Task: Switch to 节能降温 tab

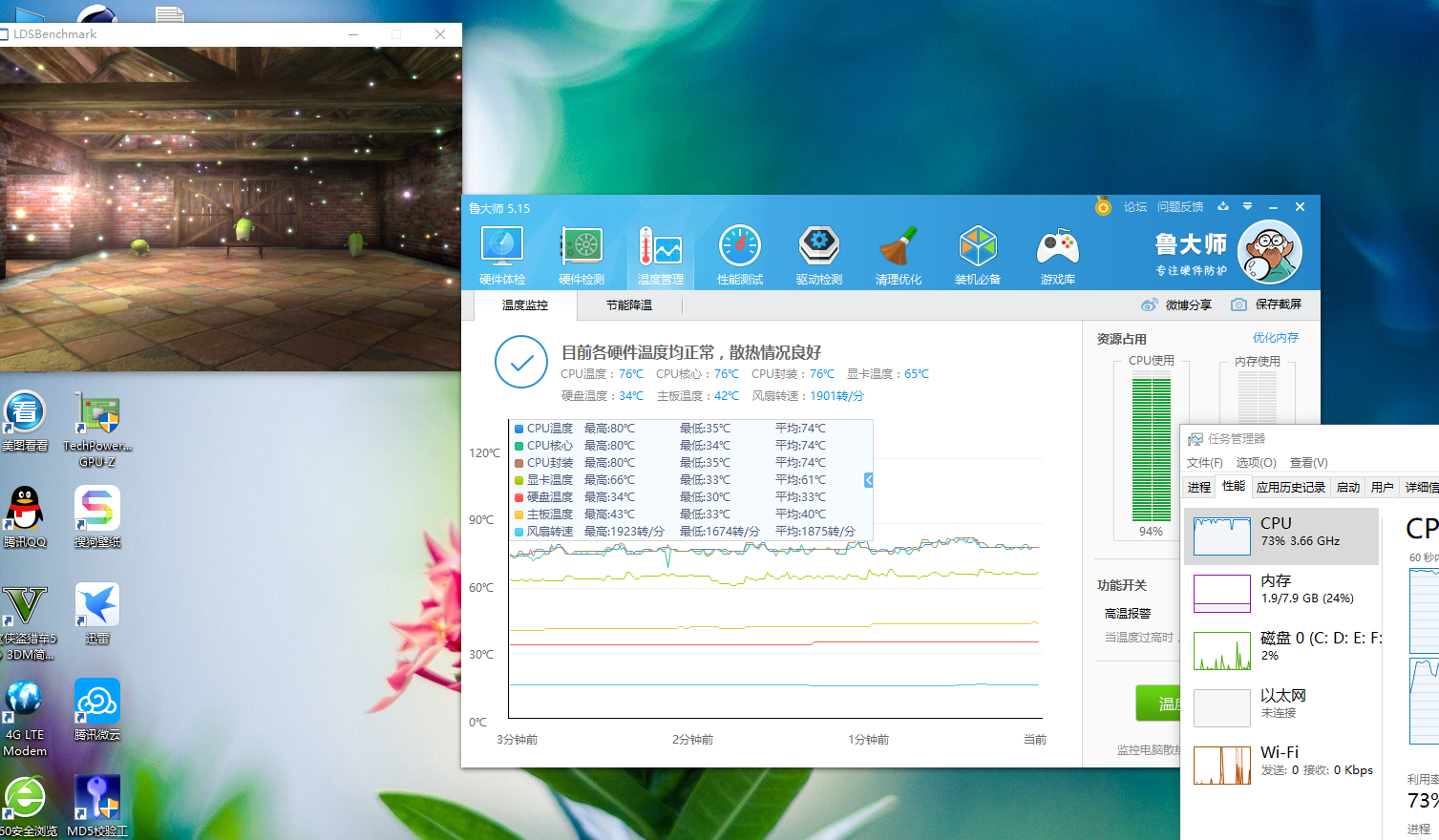Action: point(629,305)
